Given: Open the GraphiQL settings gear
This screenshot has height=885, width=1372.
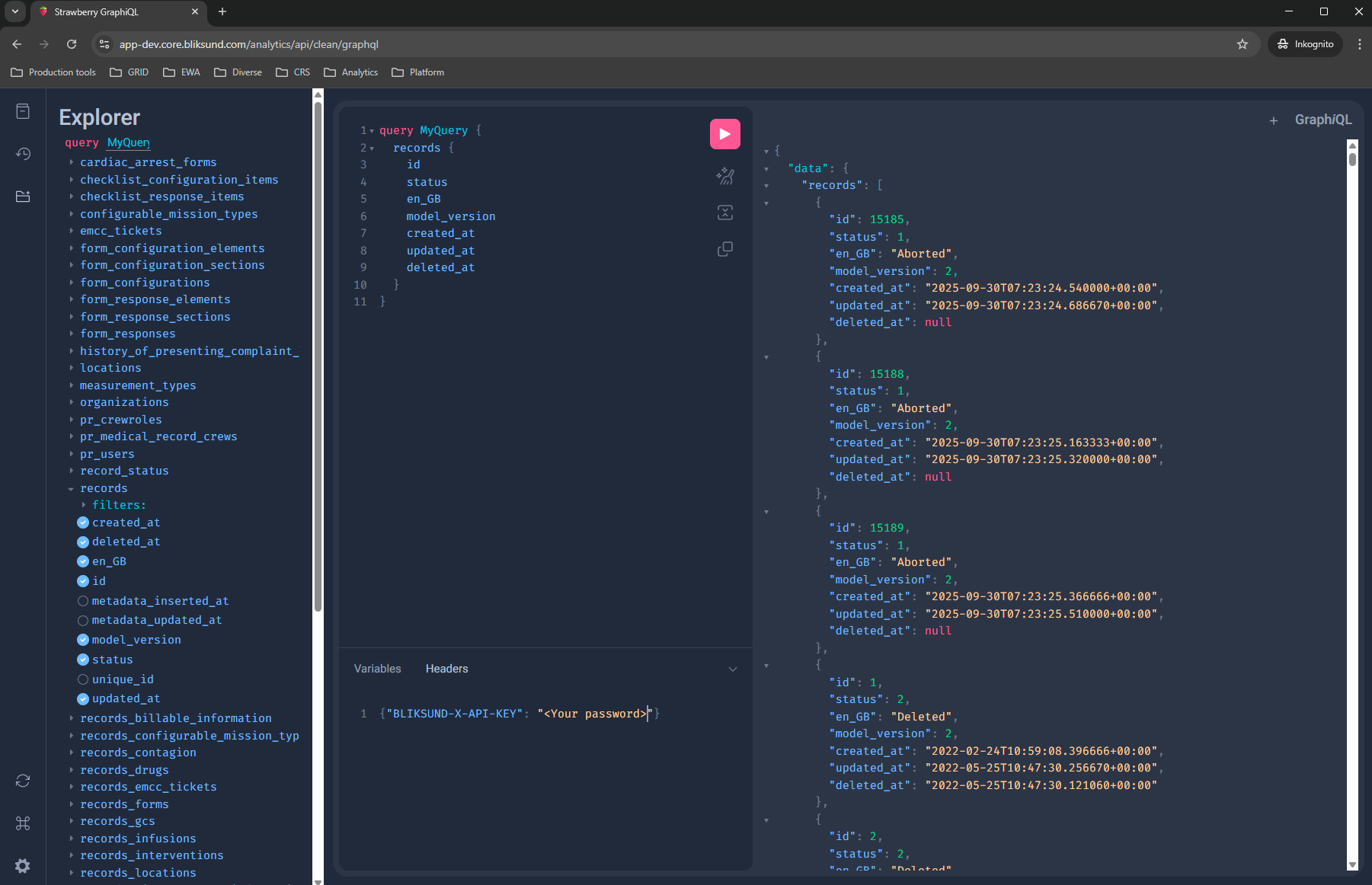Looking at the screenshot, I should tap(23, 866).
